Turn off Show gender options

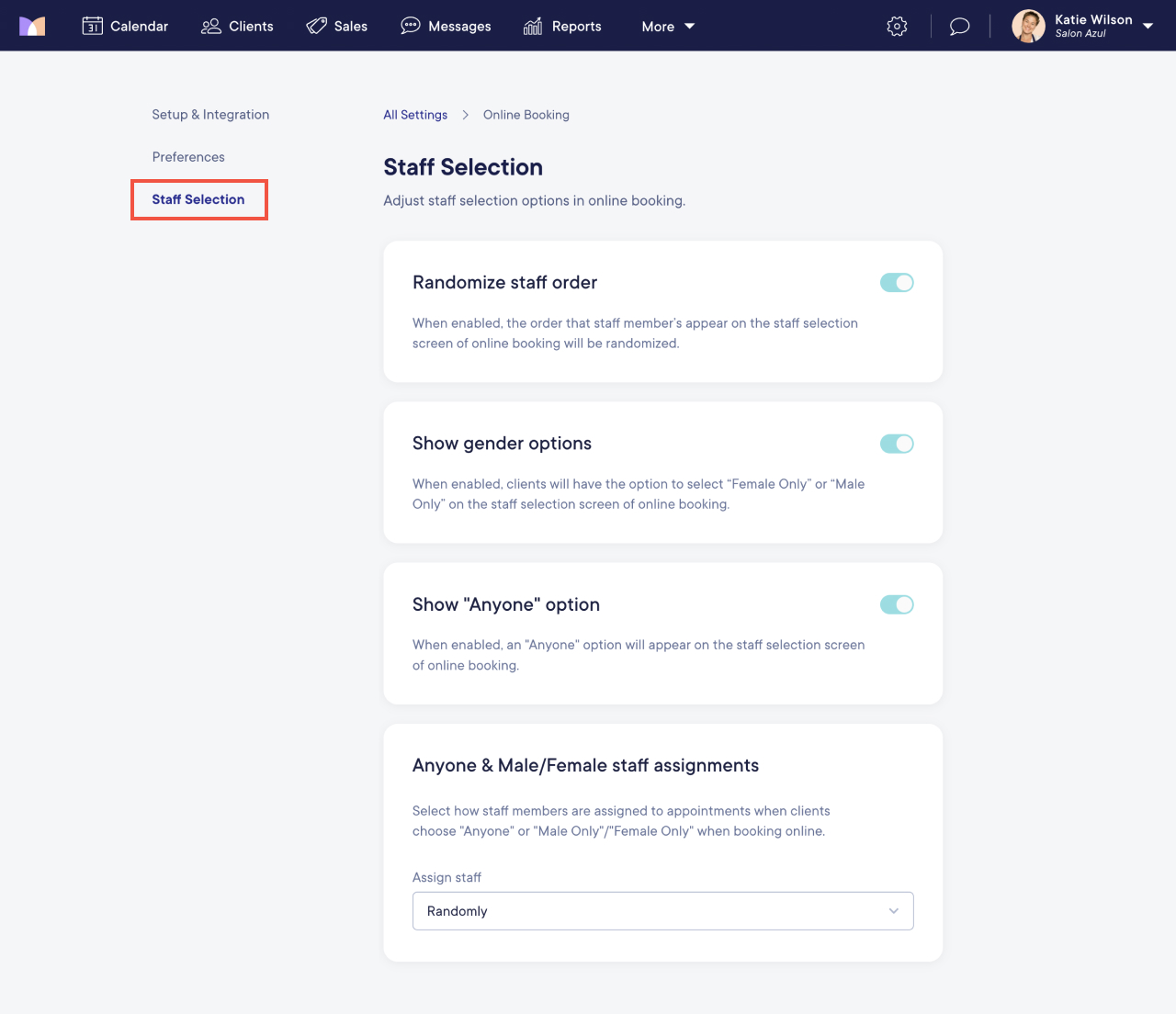coord(897,444)
